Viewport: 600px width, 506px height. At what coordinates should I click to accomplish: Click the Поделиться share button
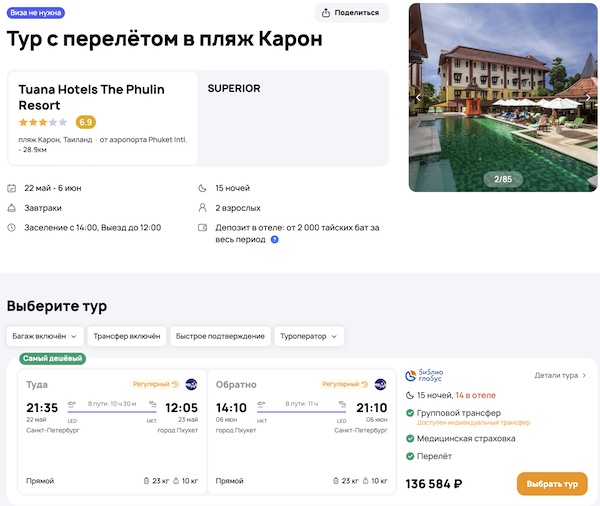tap(352, 13)
